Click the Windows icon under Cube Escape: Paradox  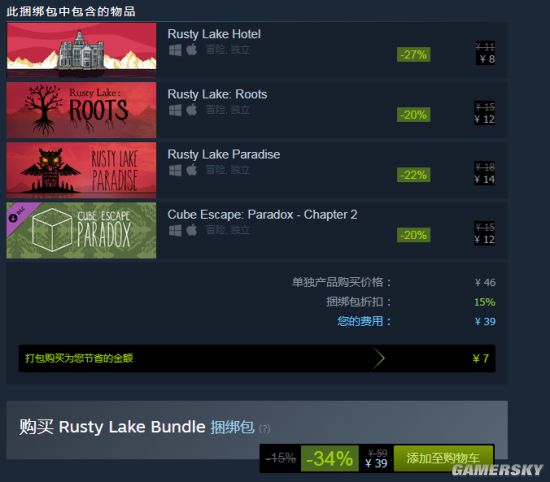pos(175,230)
